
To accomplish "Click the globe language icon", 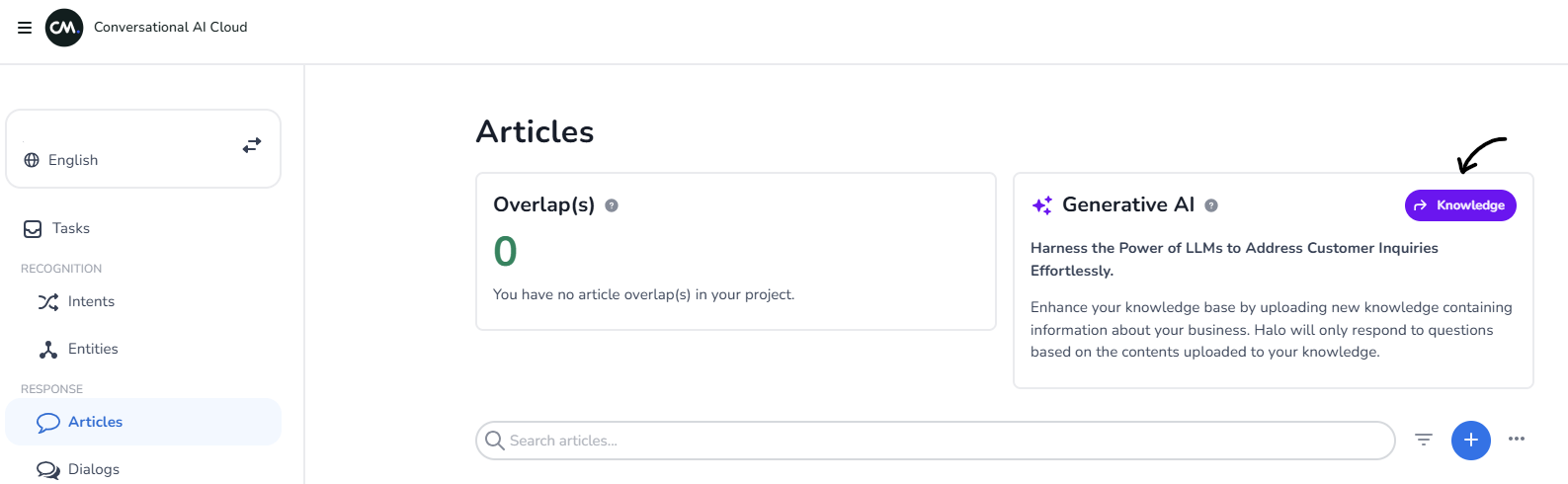I will tap(32, 160).
